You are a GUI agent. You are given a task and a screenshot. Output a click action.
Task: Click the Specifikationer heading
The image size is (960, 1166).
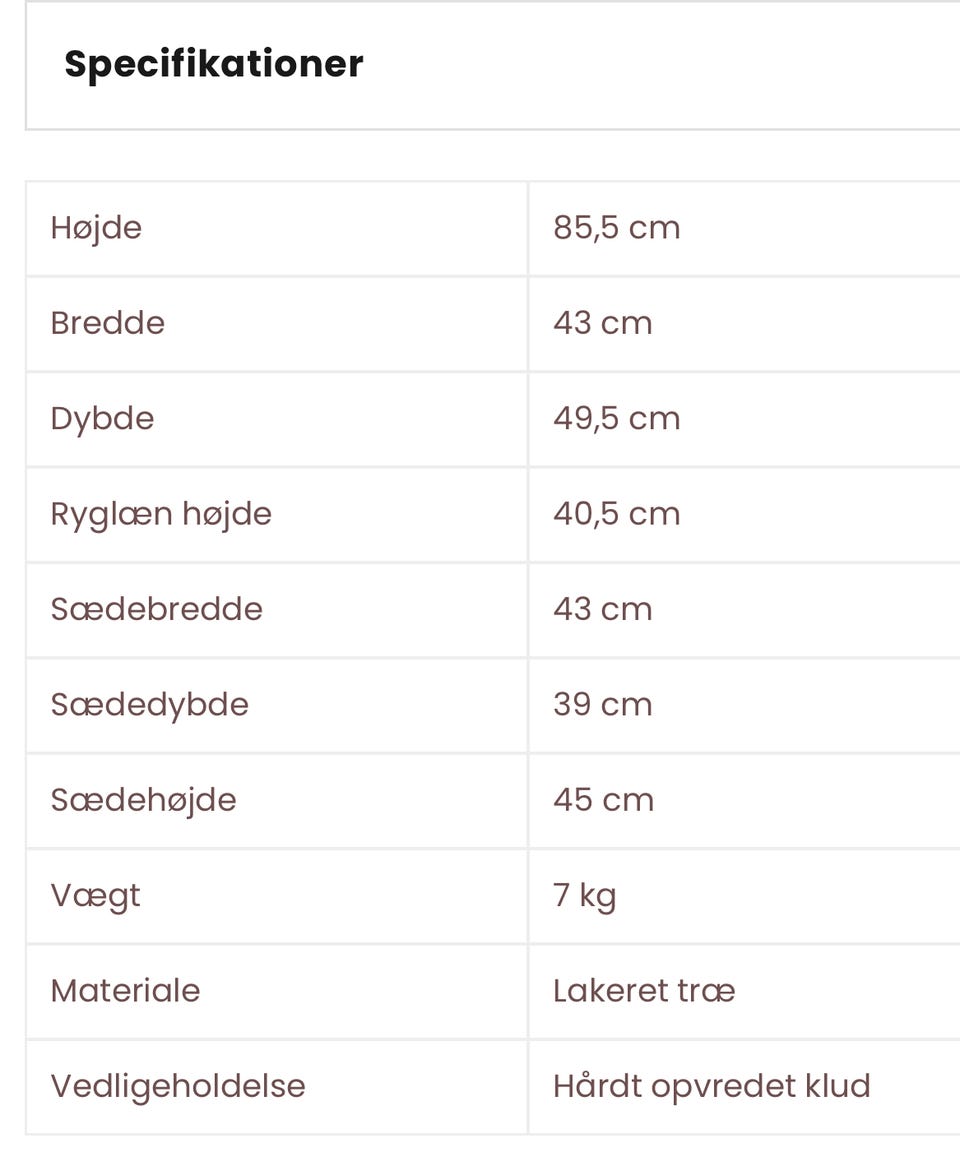click(x=214, y=64)
